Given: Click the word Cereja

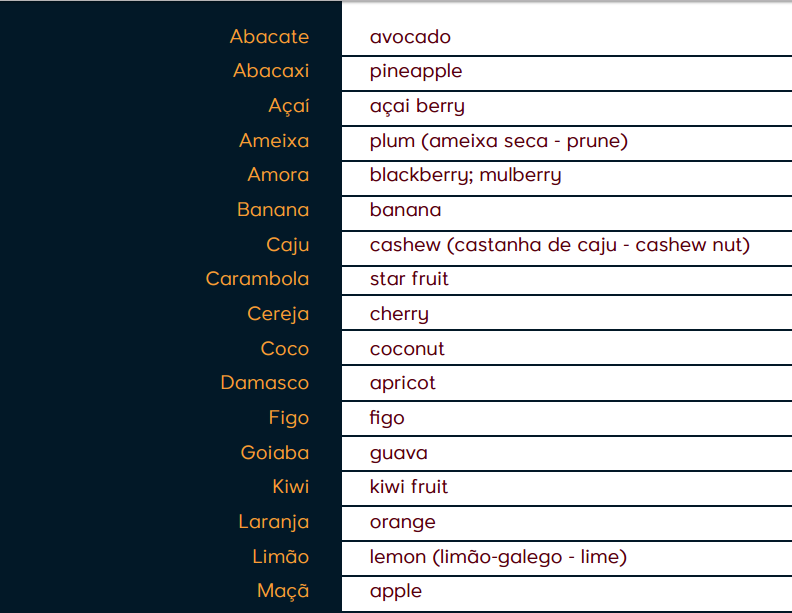Looking at the screenshot, I should point(278,314).
